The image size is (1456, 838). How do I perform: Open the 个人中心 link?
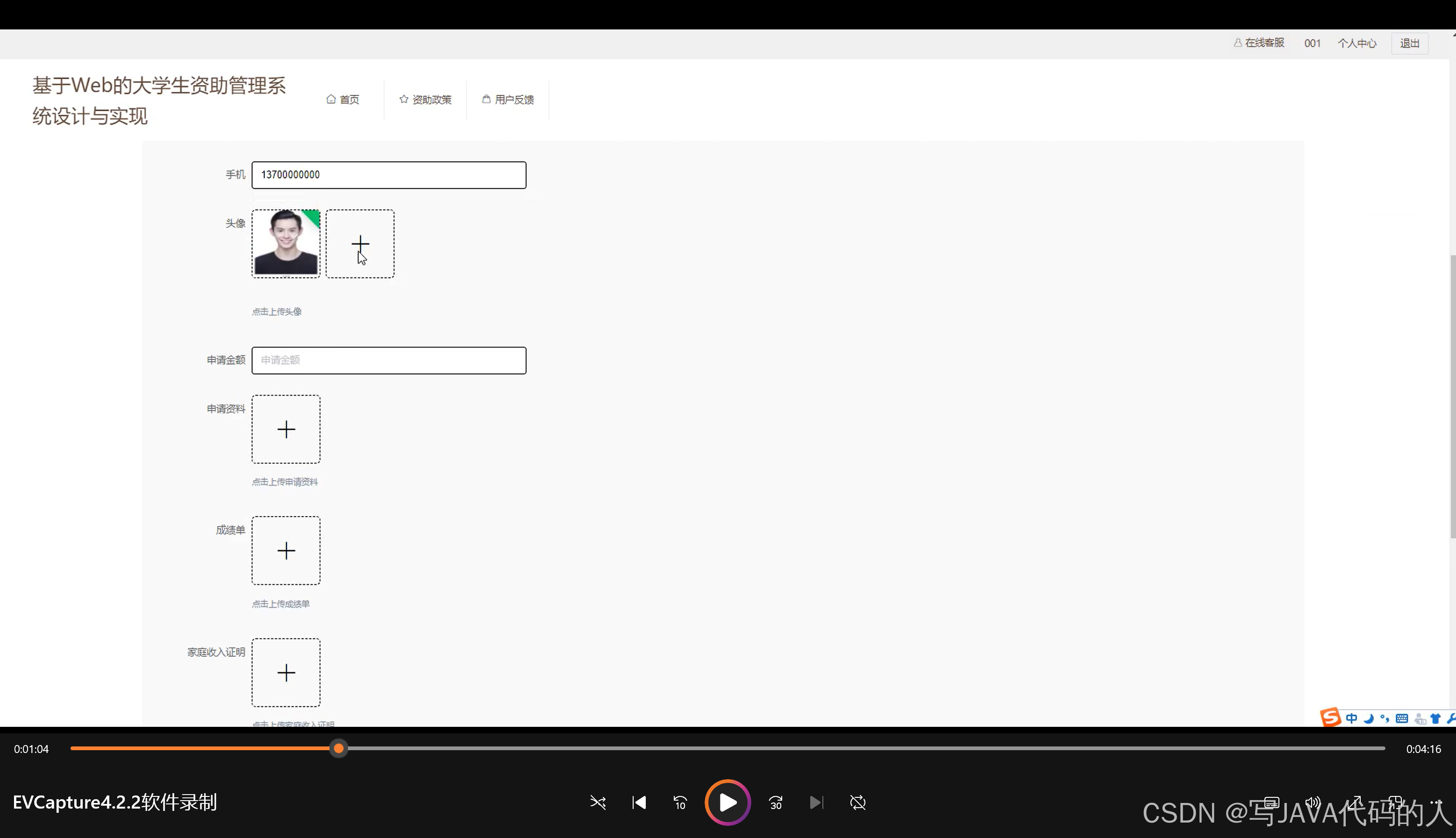pyautogui.click(x=1357, y=43)
